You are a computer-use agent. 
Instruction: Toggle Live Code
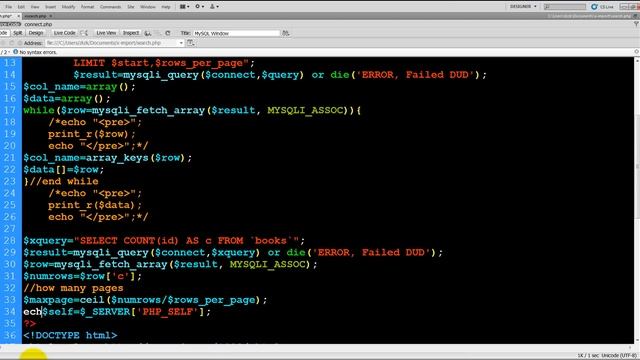(64, 33)
